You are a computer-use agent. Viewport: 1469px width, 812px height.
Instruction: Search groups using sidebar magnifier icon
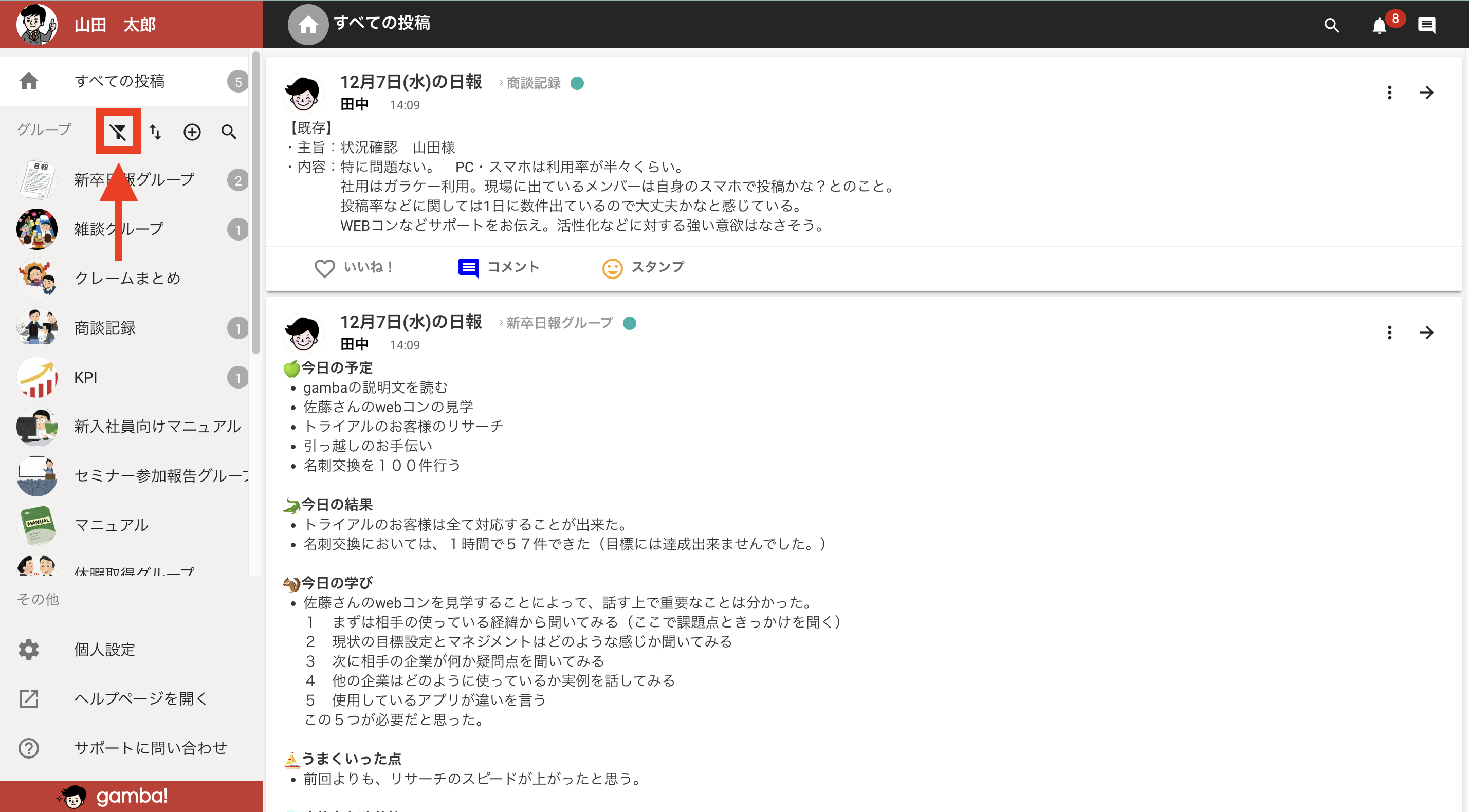click(x=229, y=132)
